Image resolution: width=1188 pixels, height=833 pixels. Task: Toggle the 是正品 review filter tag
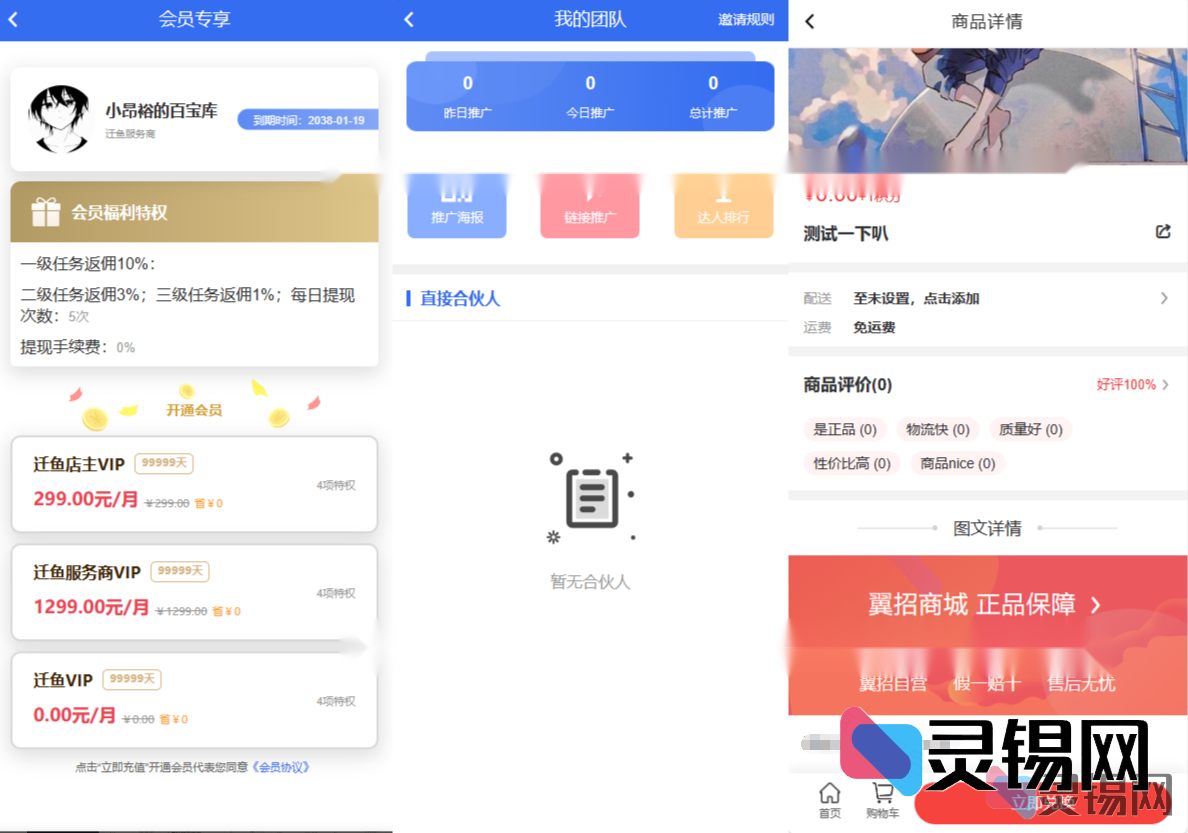(x=844, y=429)
